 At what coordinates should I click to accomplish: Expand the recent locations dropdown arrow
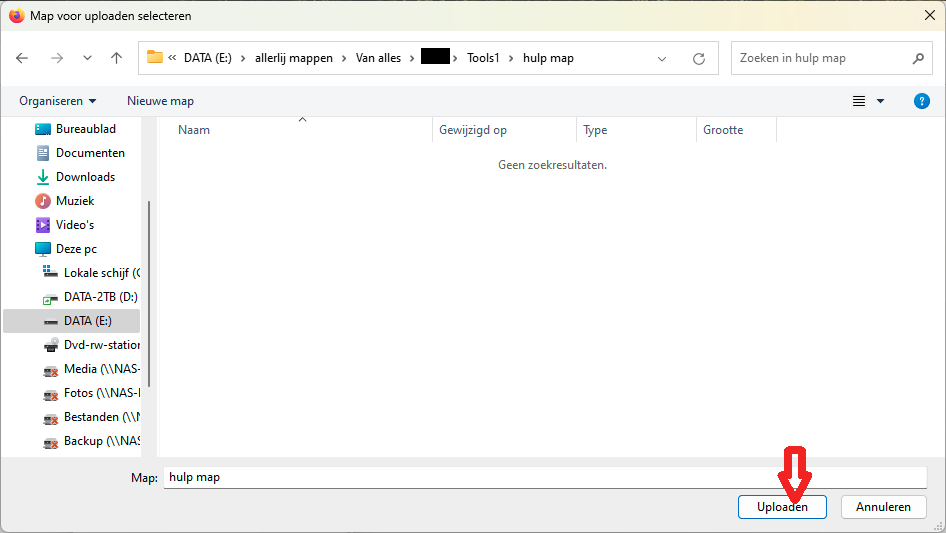click(x=87, y=58)
